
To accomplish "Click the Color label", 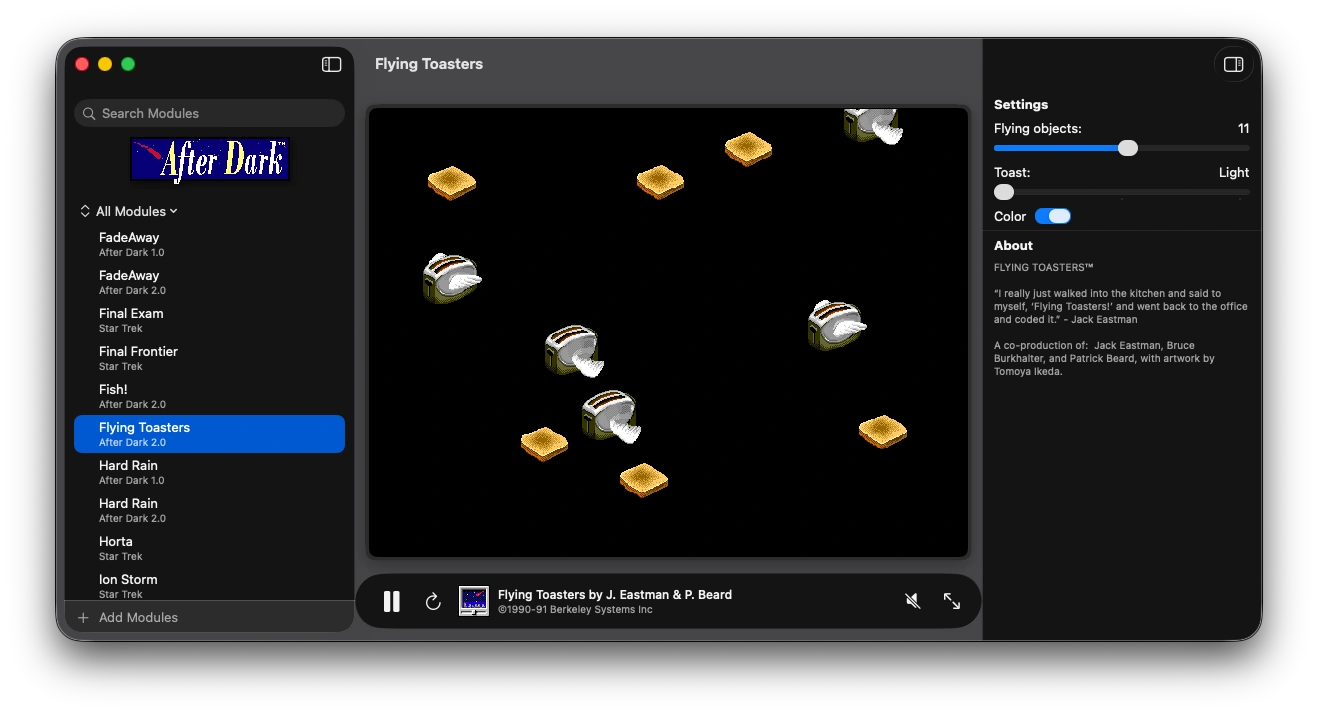I will point(1010,216).
